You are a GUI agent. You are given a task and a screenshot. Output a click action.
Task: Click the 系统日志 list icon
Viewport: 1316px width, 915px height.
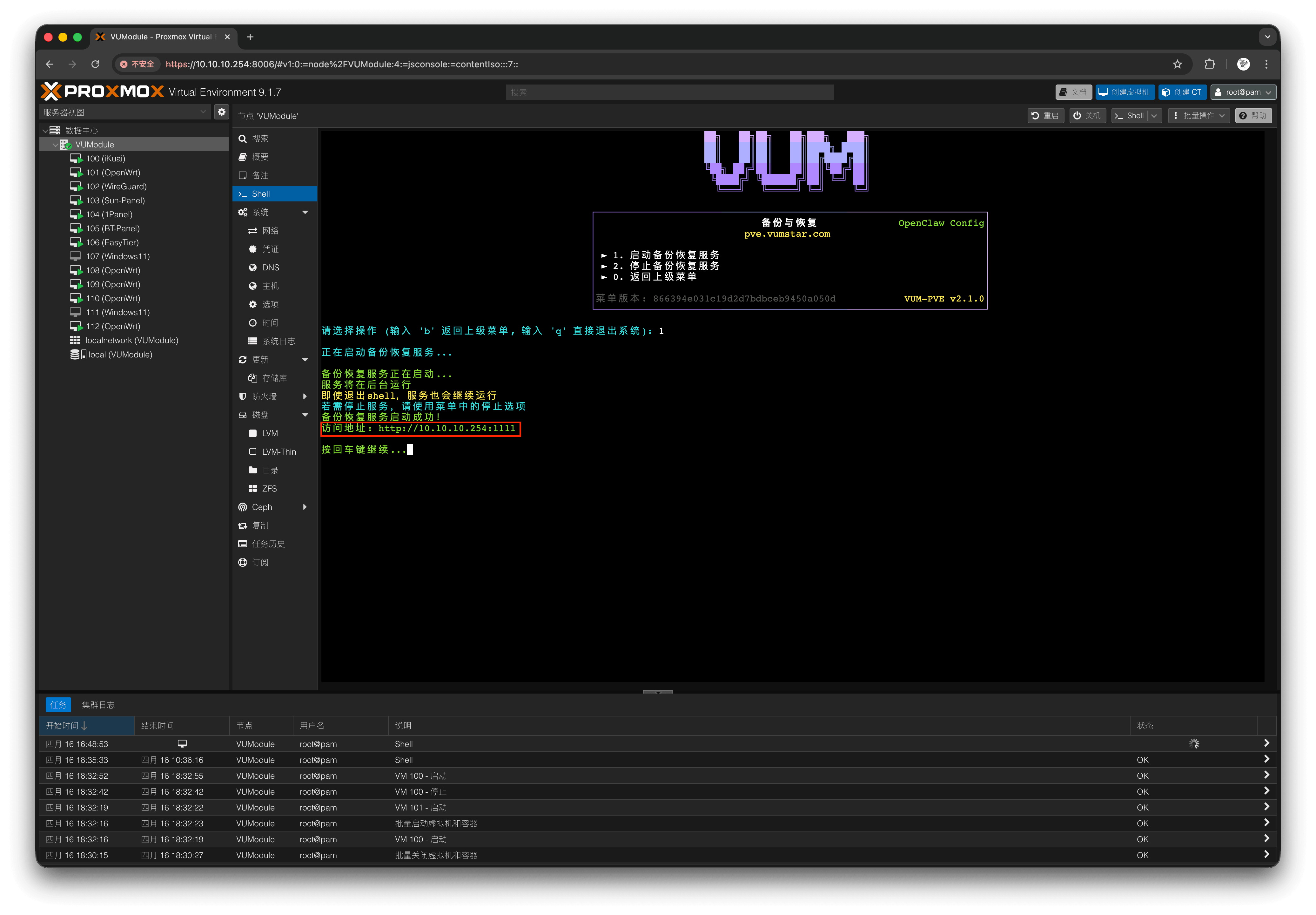pos(253,341)
